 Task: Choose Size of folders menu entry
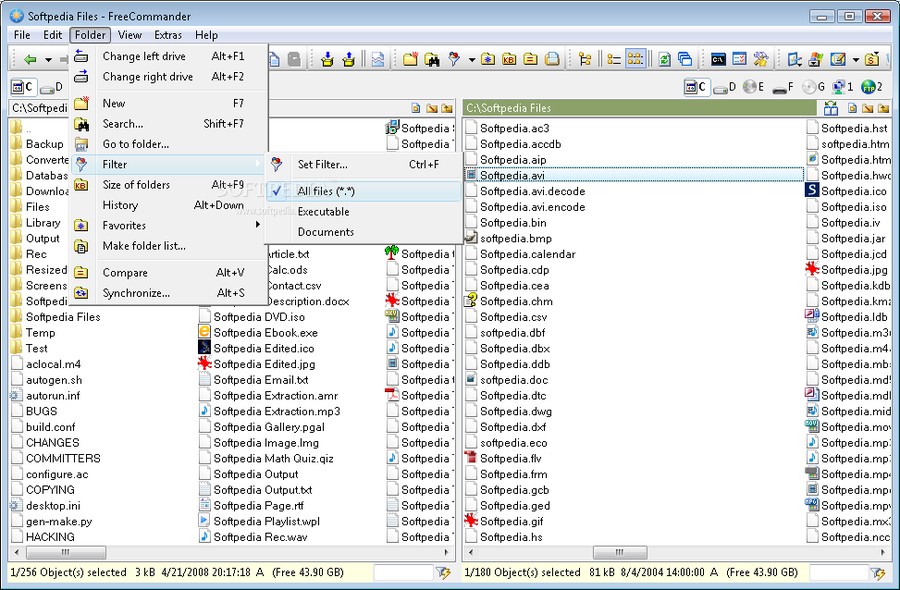pos(169,185)
